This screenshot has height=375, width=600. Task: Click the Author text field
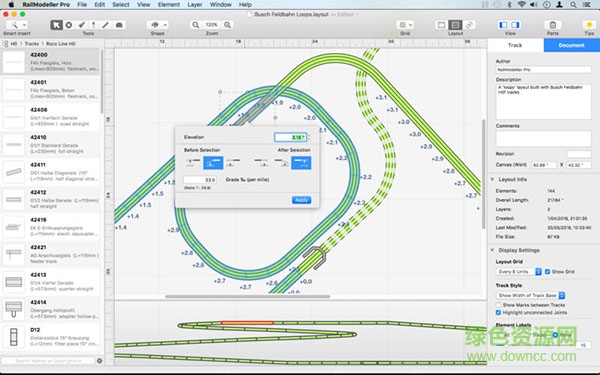(543, 70)
